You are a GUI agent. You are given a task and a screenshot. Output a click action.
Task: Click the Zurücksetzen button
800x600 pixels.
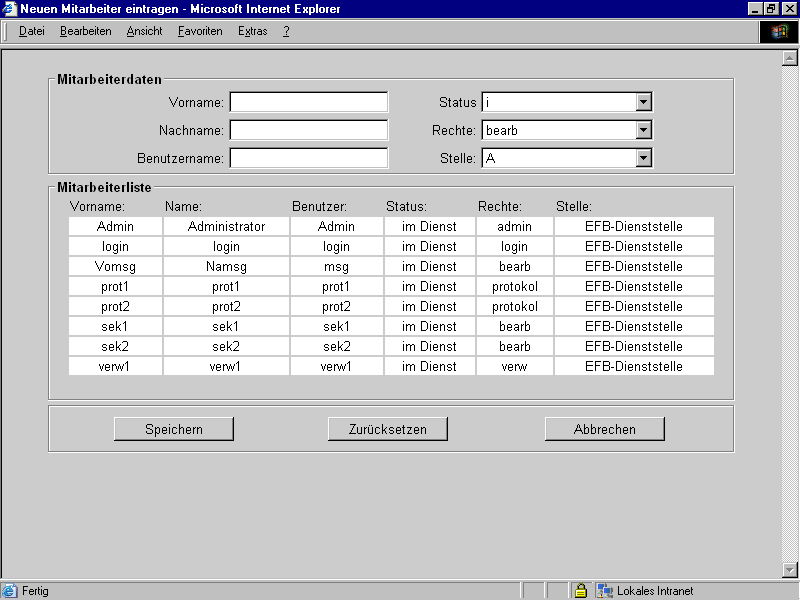(387, 429)
